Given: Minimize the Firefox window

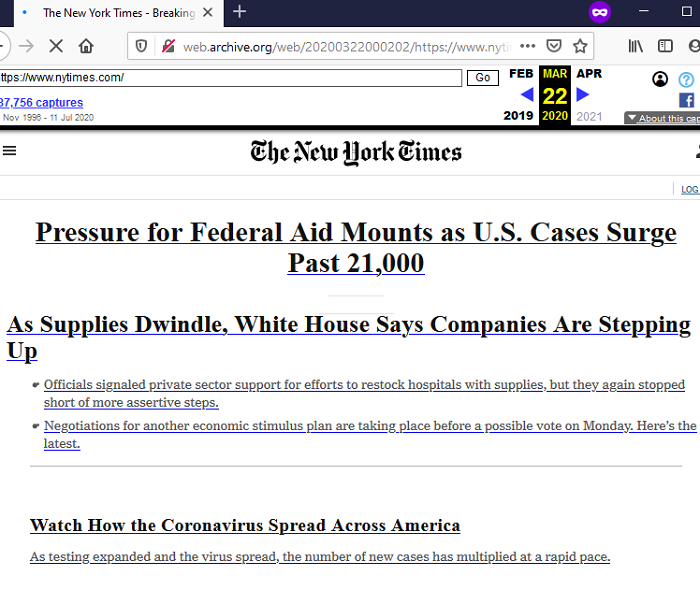Looking at the screenshot, I should click(643, 11).
